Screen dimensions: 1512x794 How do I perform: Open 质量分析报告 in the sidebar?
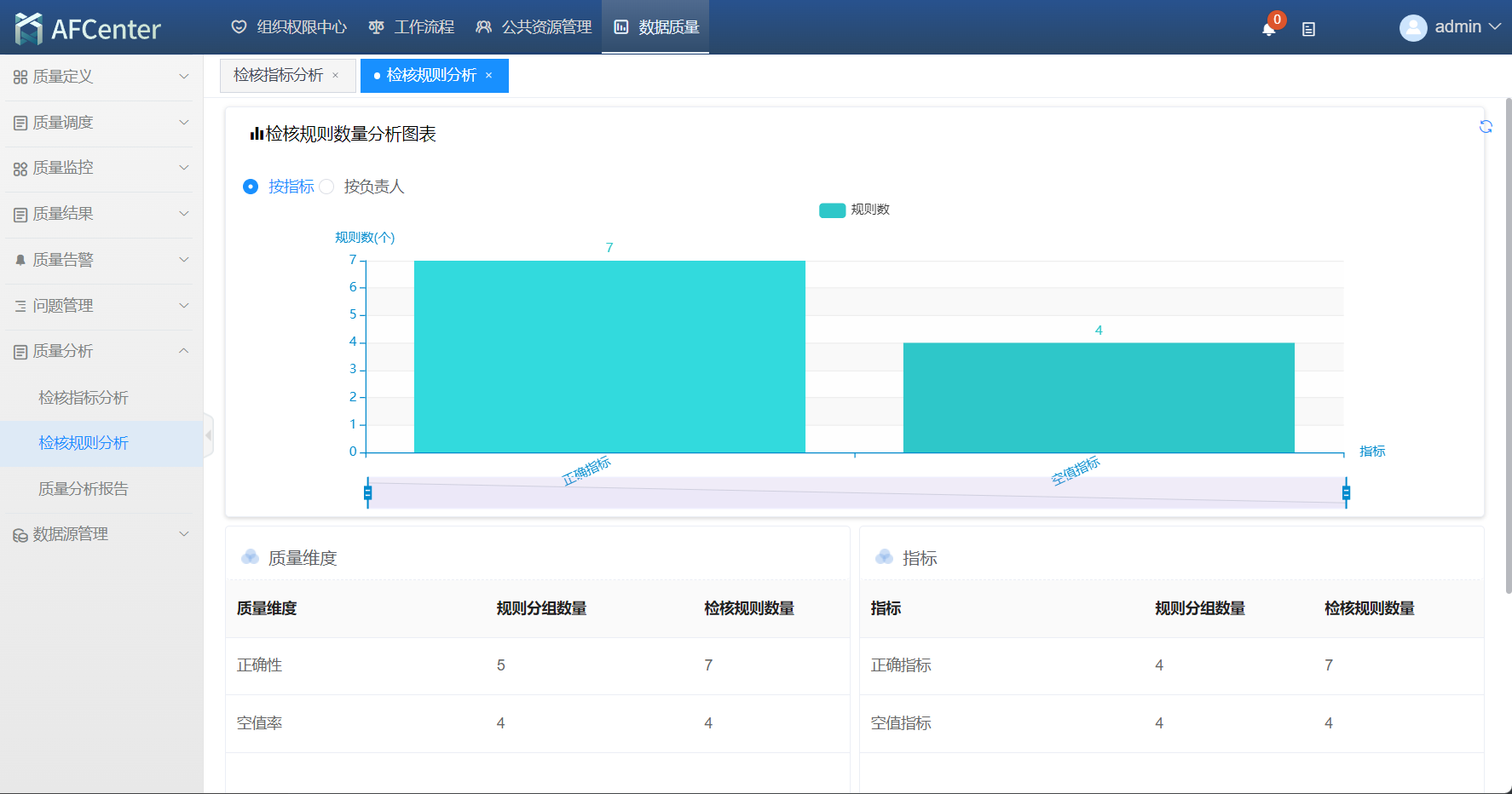[x=84, y=489]
